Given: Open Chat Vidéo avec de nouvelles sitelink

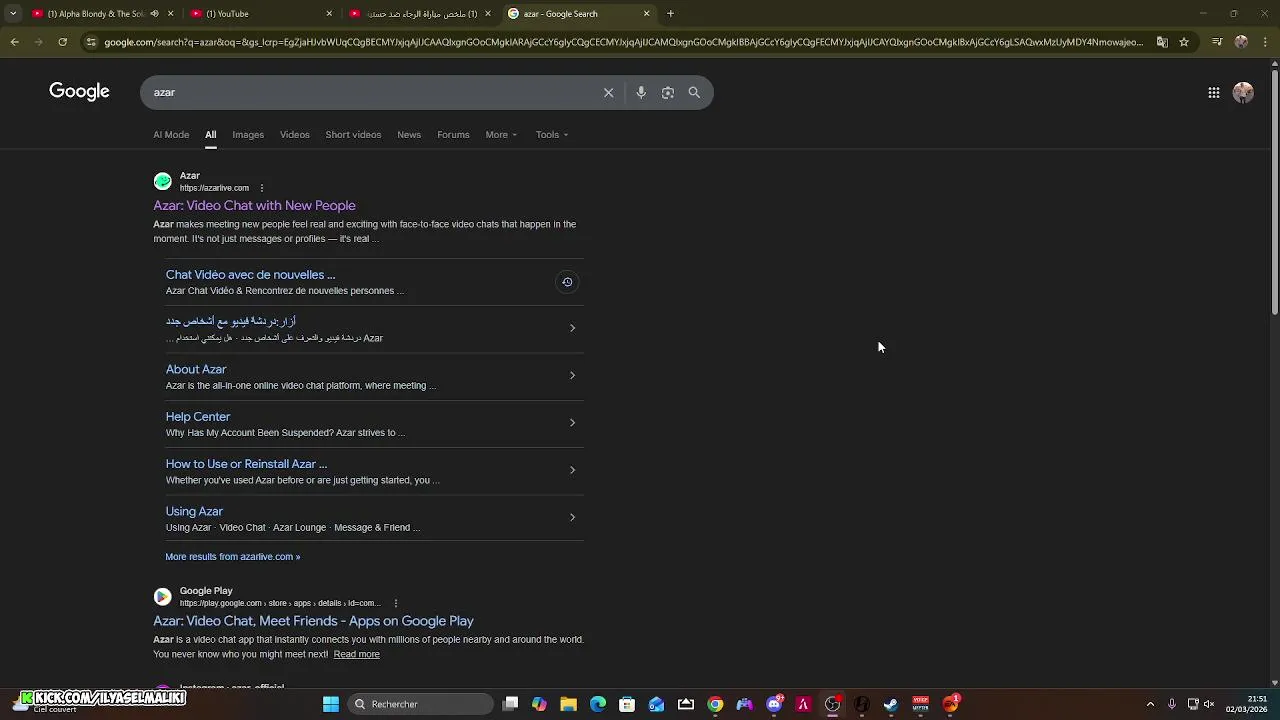Looking at the screenshot, I should [250, 274].
